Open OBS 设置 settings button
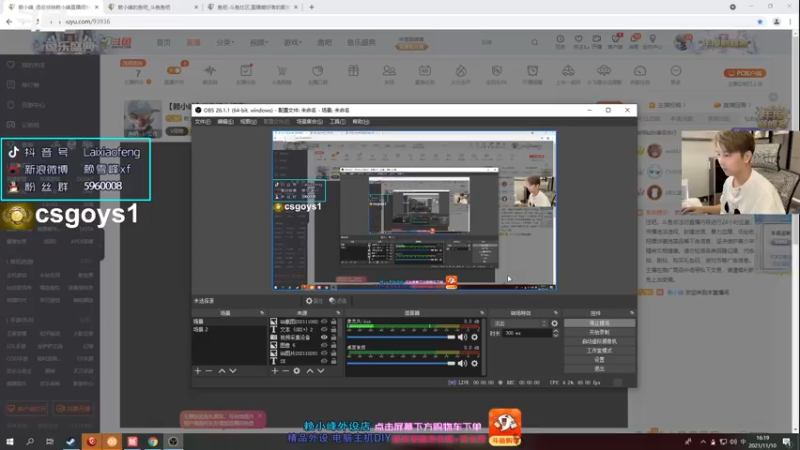Image resolution: width=800 pixels, height=450 pixels. [599, 360]
